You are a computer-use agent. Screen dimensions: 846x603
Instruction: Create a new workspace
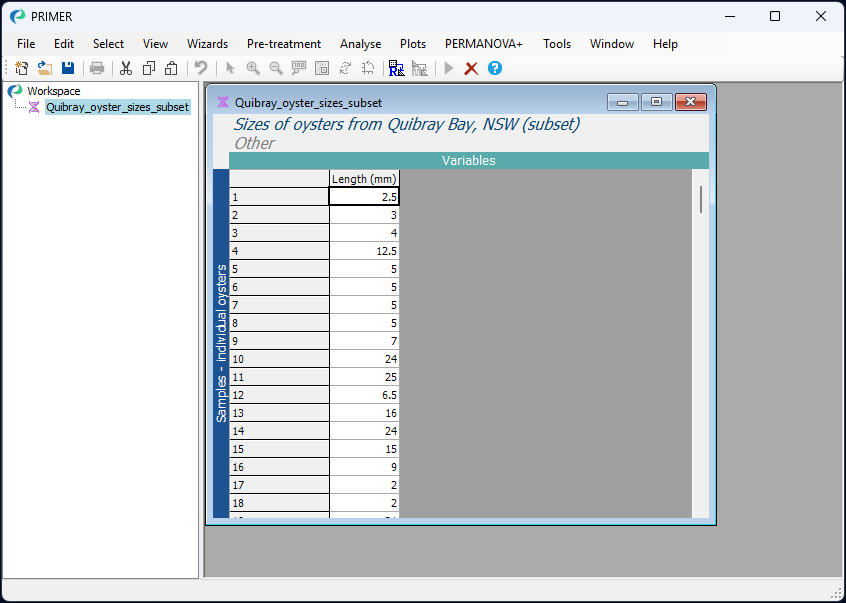(x=20, y=68)
